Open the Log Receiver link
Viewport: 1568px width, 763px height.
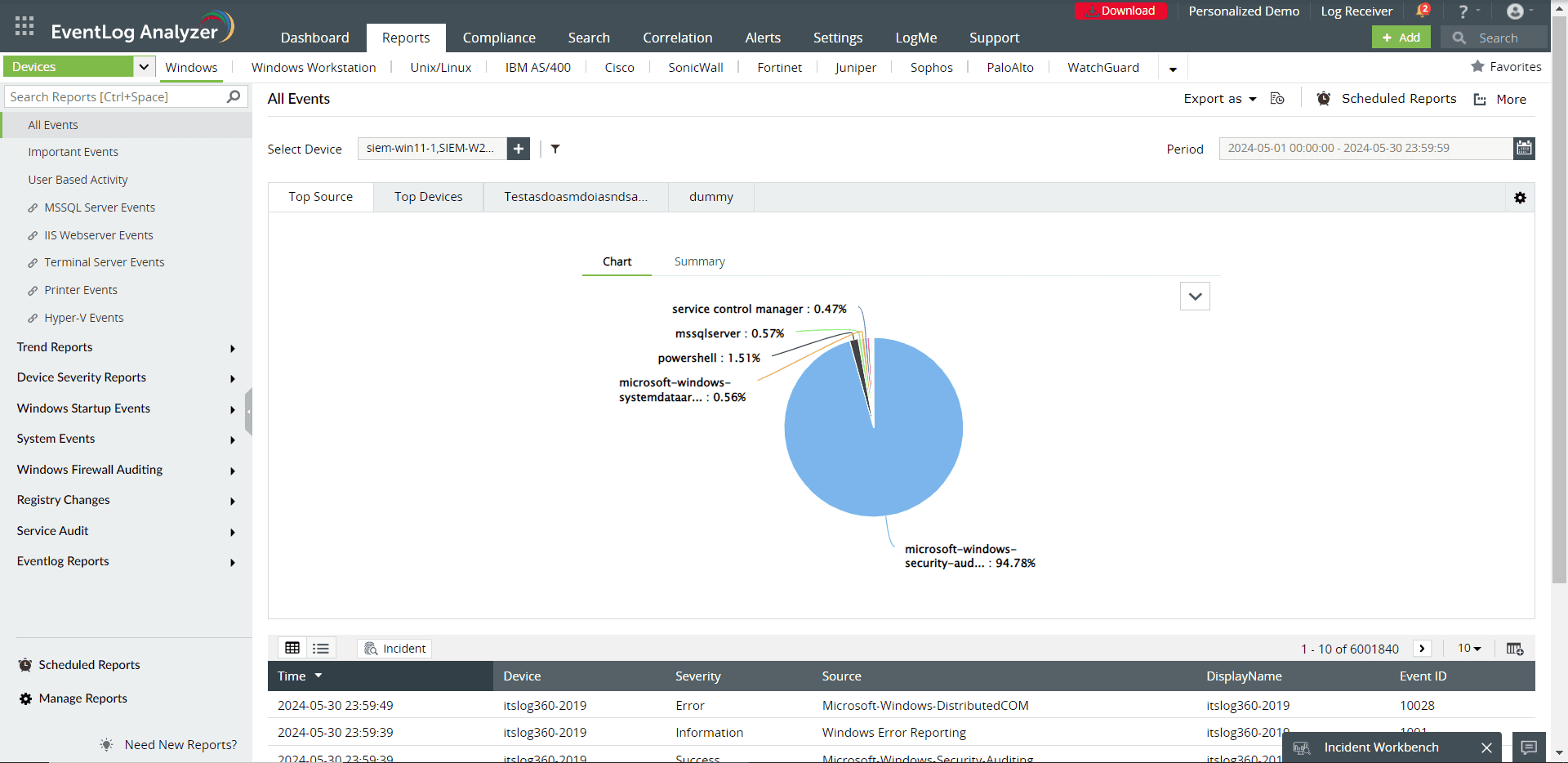click(x=1356, y=11)
